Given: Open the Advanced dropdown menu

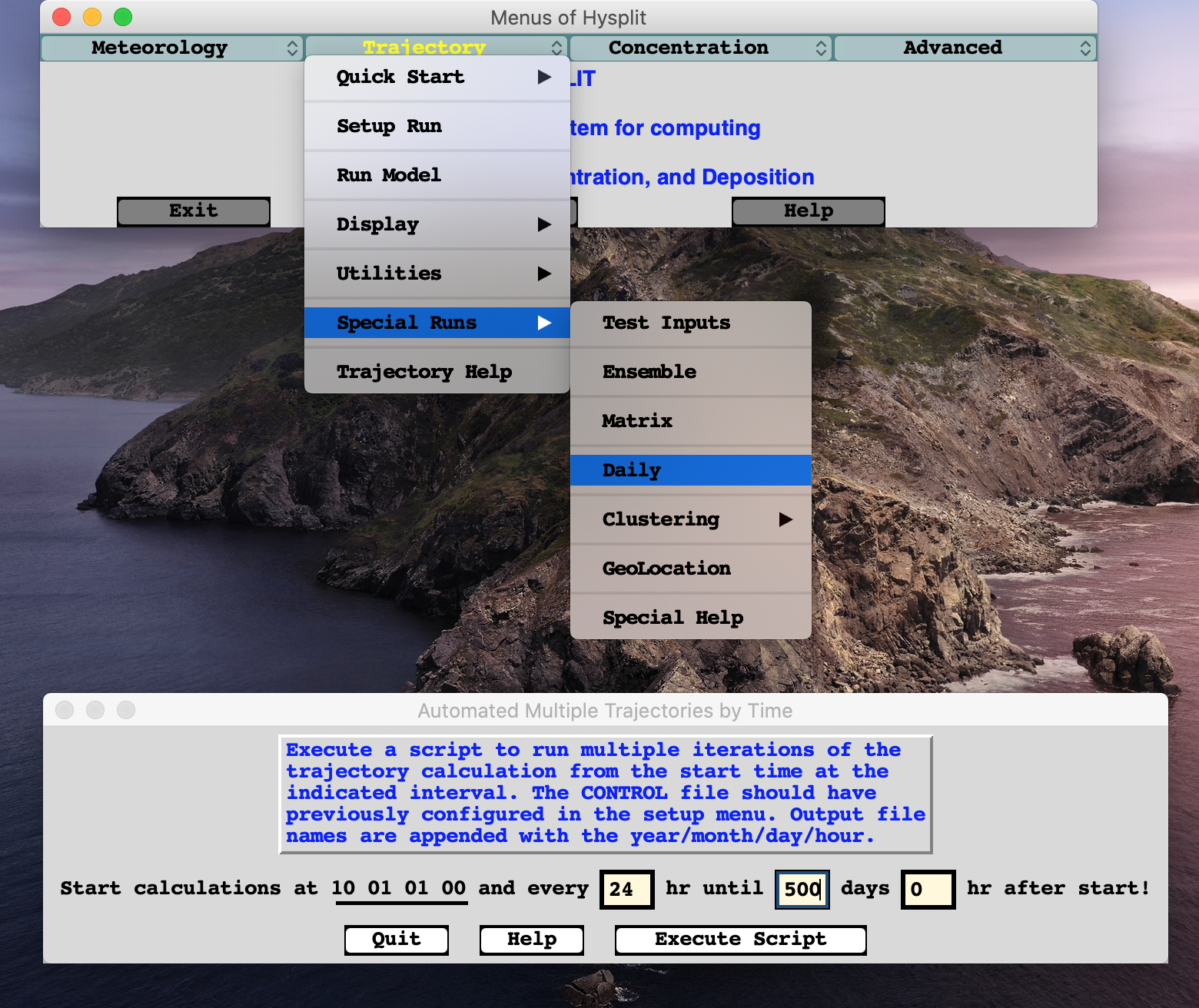Looking at the screenshot, I should (965, 48).
